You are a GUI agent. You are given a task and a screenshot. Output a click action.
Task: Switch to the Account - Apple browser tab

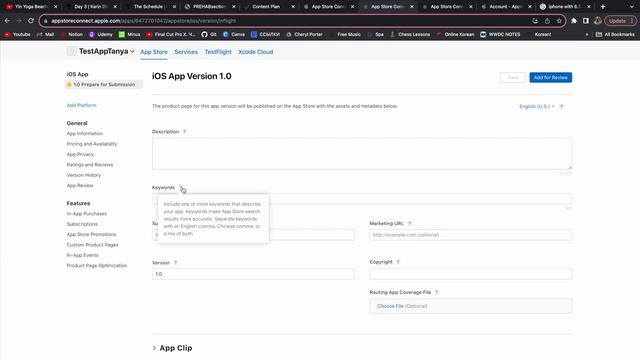pyautogui.click(x=505, y=7)
